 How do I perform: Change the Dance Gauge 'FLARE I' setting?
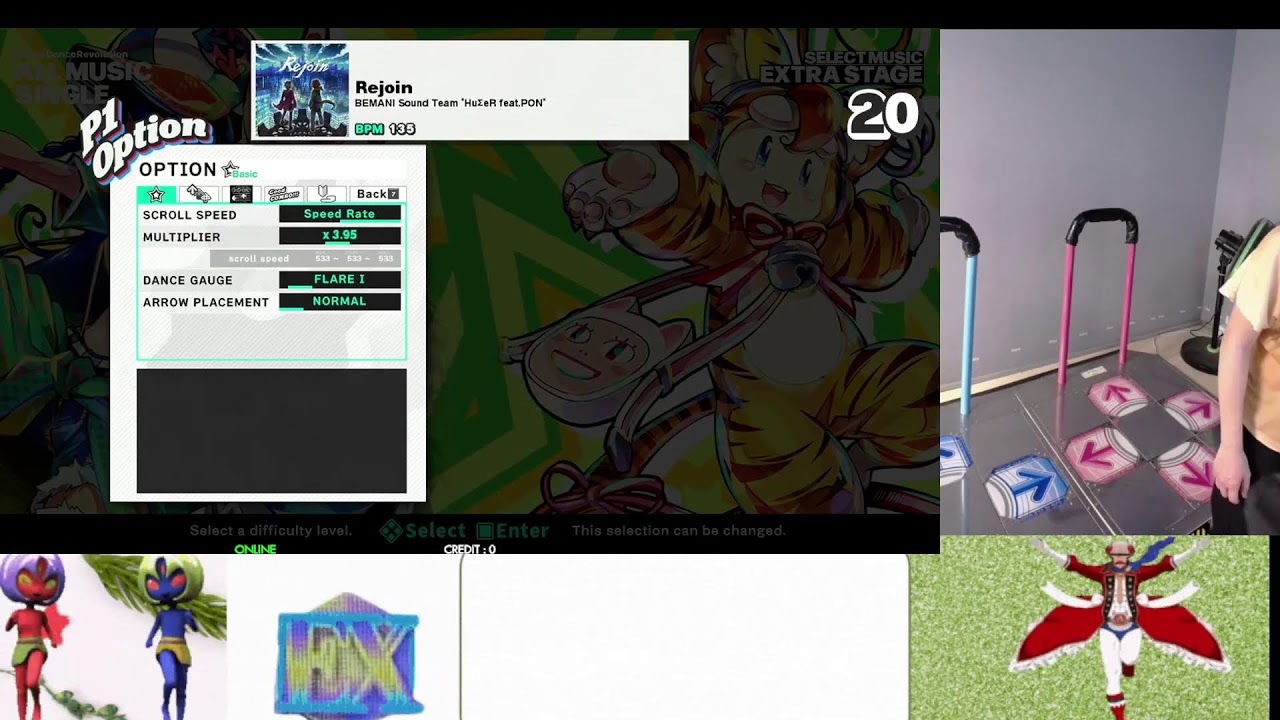point(340,280)
